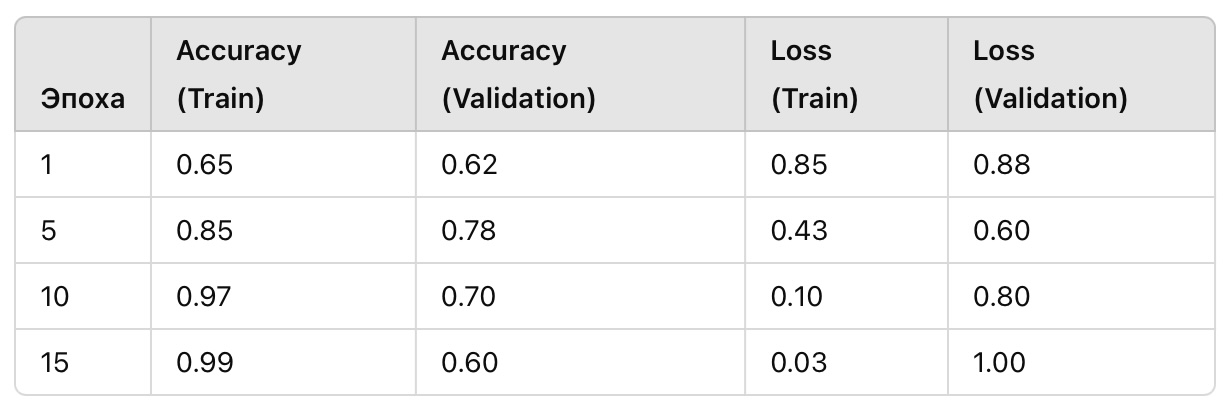Select validation accuracy value 0.78
The height and width of the screenshot is (408, 1228).
(x=469, y=230)
